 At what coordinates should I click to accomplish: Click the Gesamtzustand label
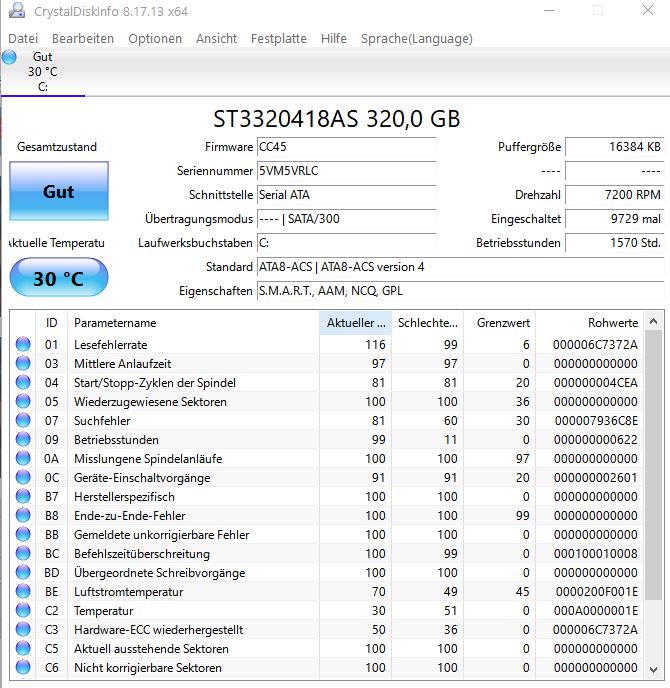[x=57, y=147]
